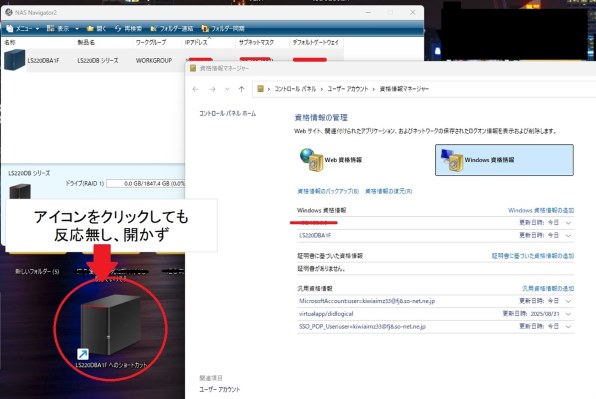
Task: Open recent locations dropdown in Credential Manager
Action: click(x=227, y=89)
